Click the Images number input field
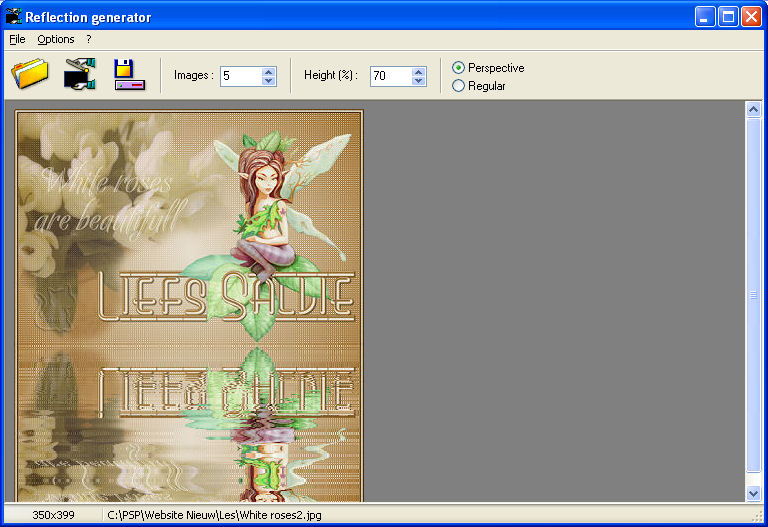This screenshot has width=768, height=527. point(241,76)
